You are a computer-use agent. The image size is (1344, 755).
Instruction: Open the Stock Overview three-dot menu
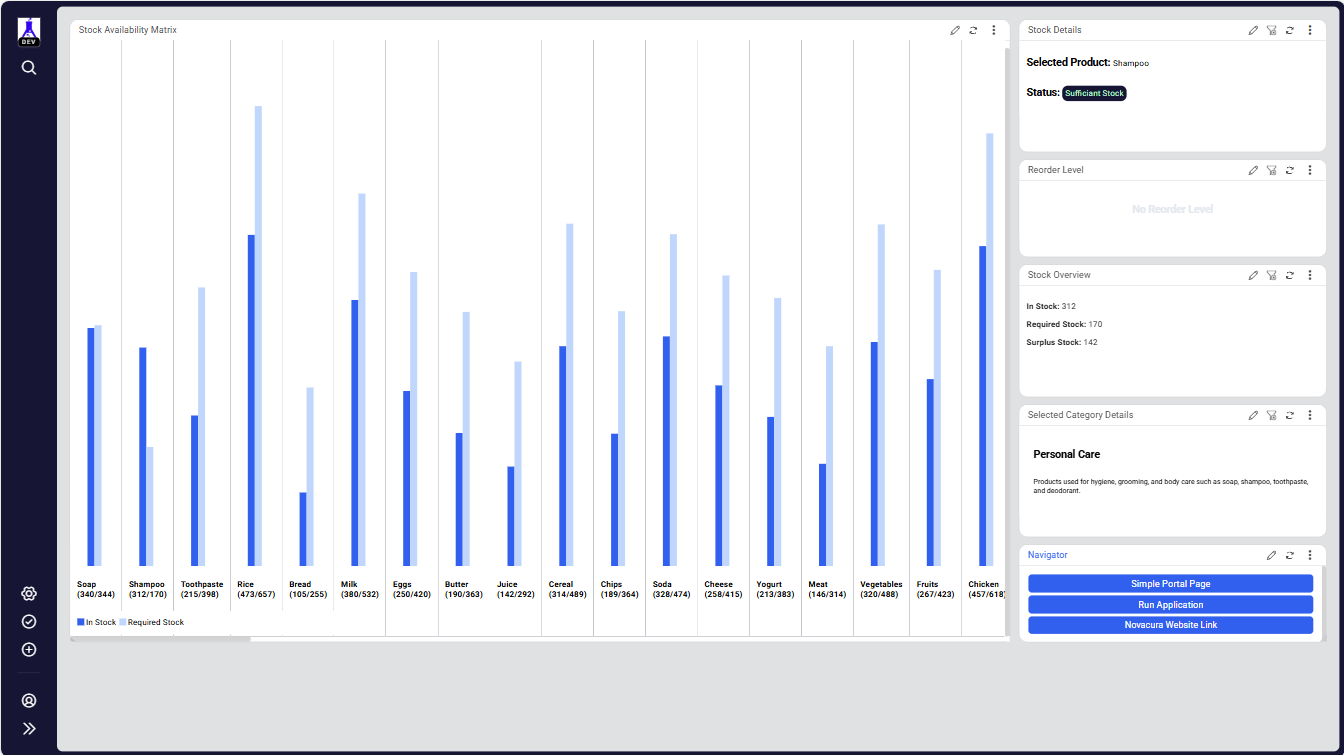tap(1309, 276)
